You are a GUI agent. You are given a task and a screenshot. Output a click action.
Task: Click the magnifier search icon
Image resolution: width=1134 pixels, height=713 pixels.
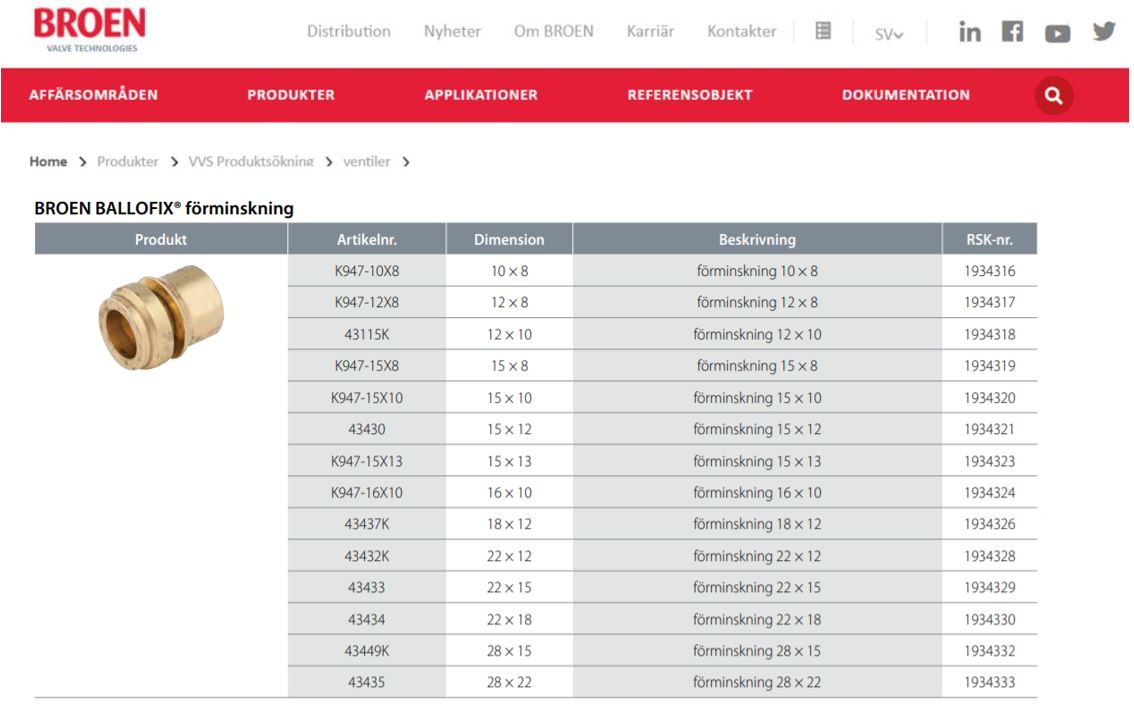point(1054,95)
